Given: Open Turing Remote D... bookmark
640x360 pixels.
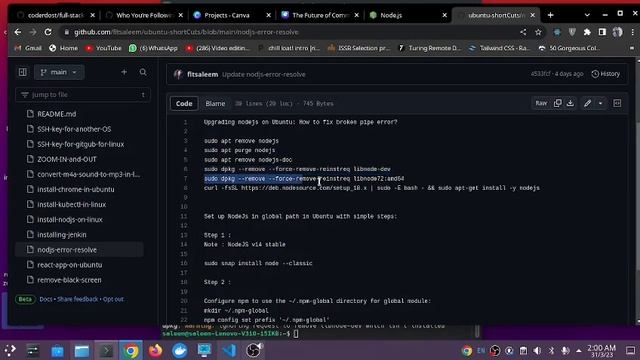Looking at the screenshot, I should (429, 48).
